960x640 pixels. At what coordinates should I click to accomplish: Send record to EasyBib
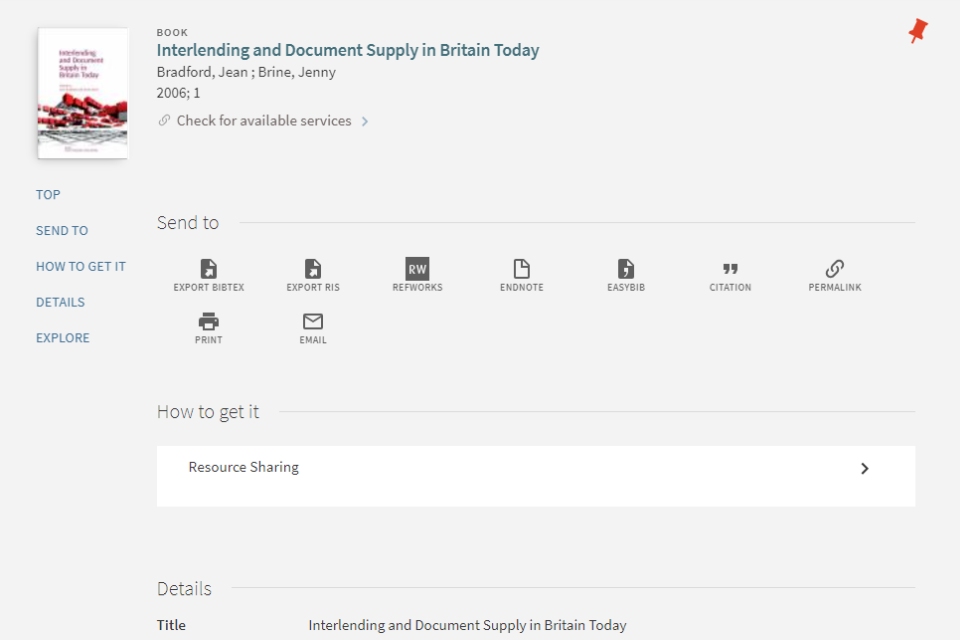point(626,269)
